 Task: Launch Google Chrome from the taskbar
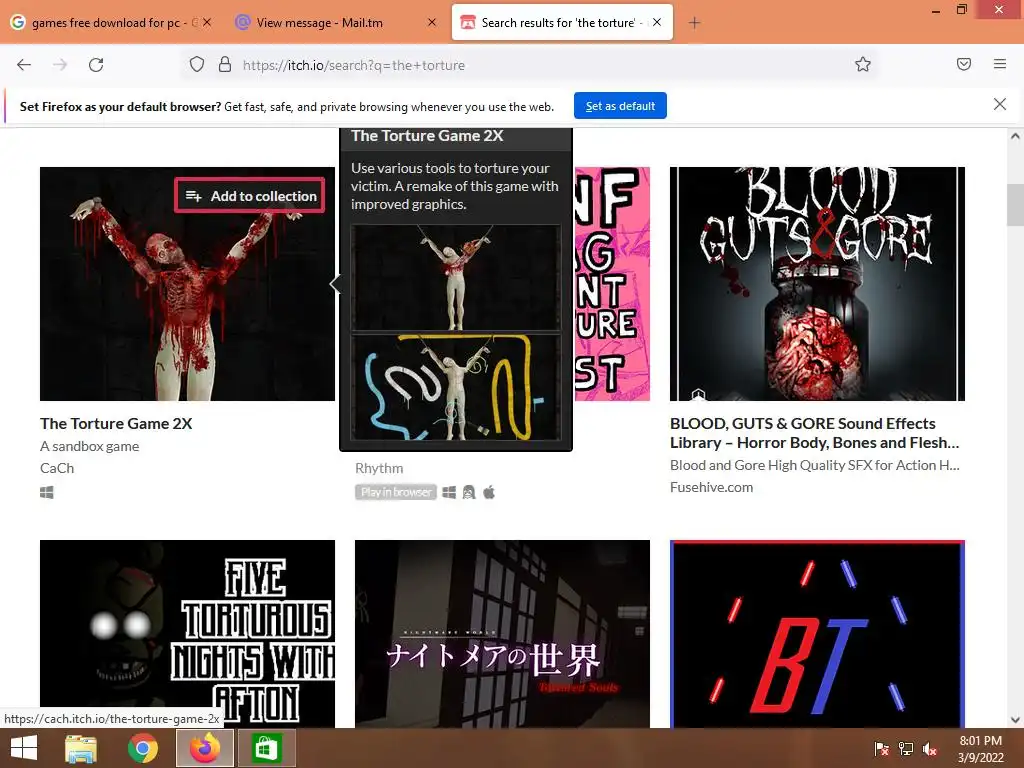coord(142,748)
